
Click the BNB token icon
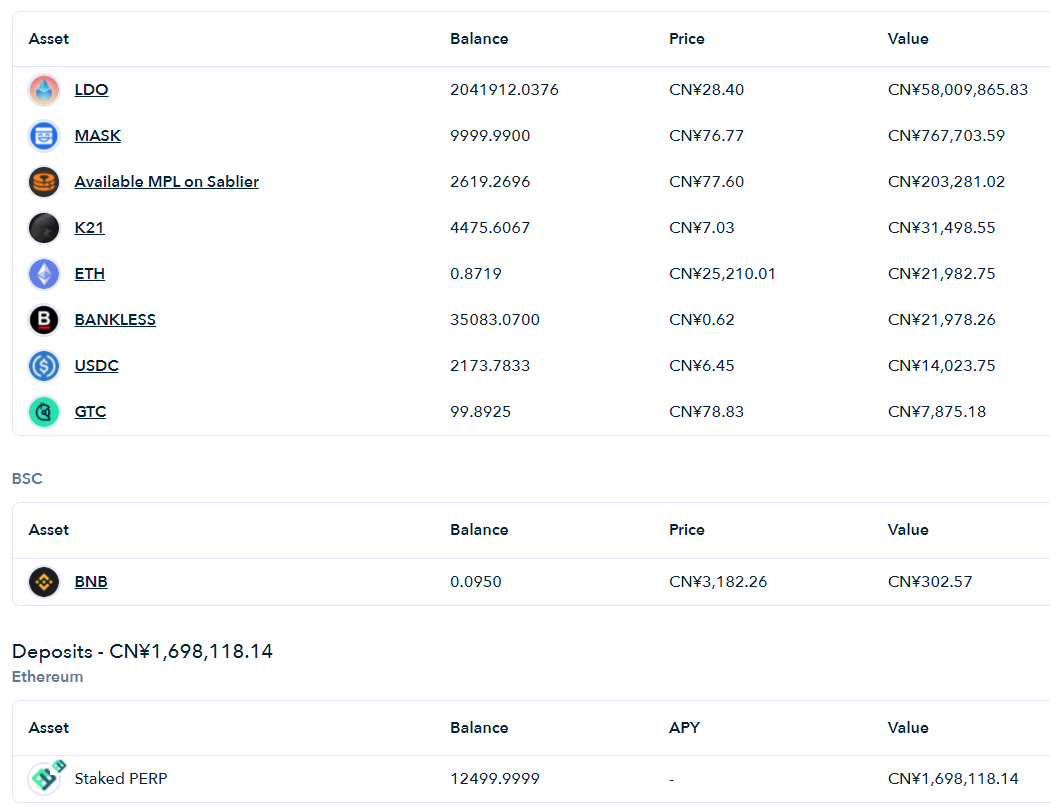44,582
